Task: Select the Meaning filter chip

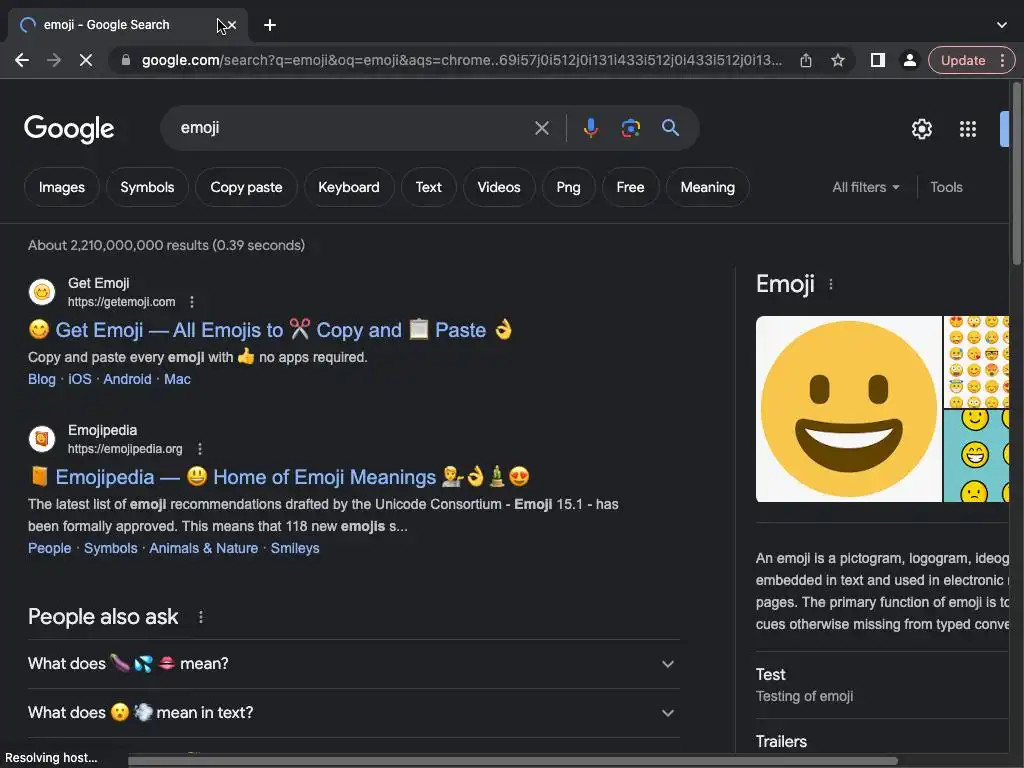Action: tap(707, 187)
